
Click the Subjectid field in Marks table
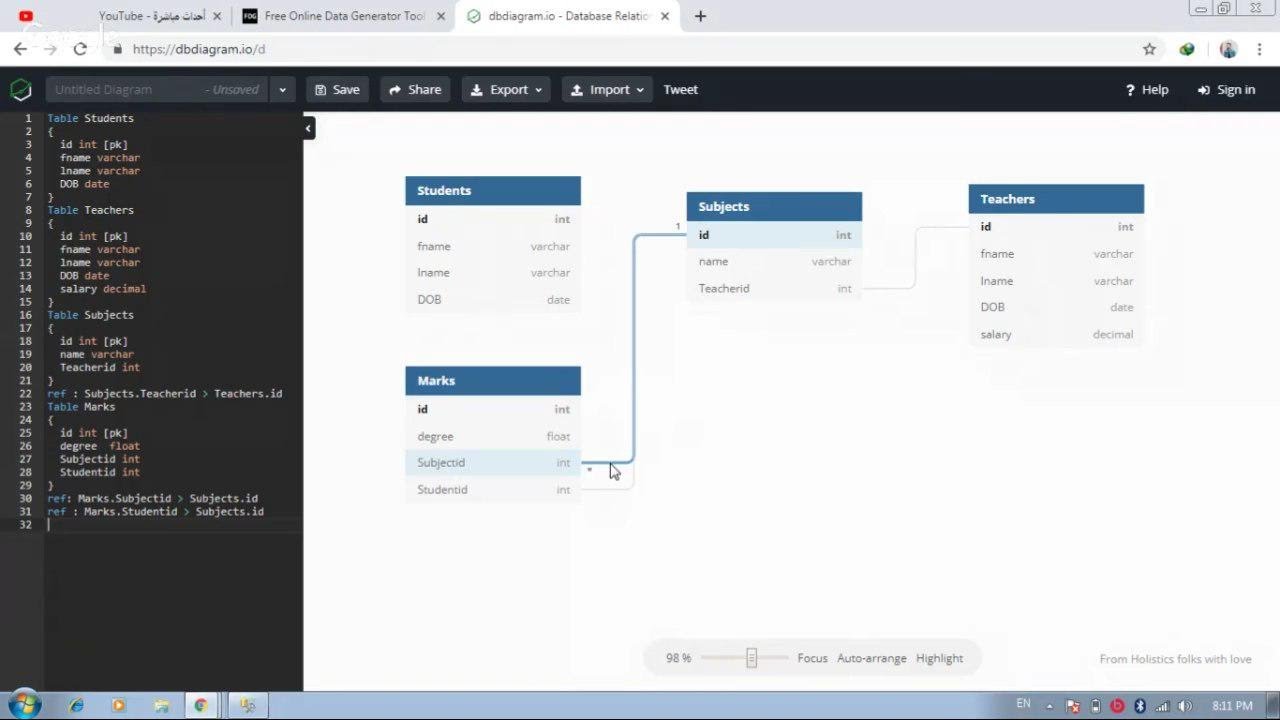click(493, 463)
